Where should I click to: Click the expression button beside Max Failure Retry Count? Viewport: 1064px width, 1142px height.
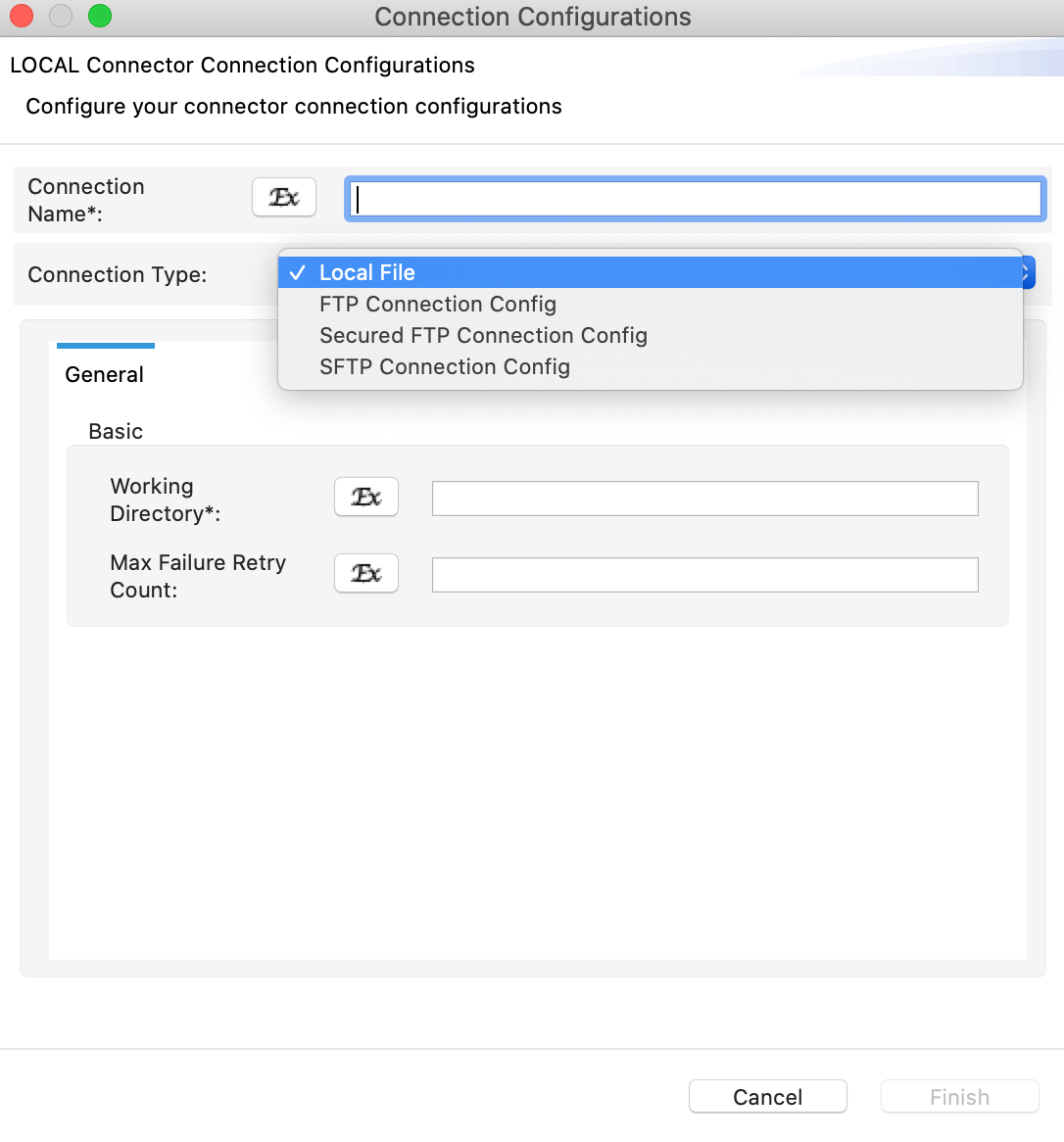click(x=365, y=573)
